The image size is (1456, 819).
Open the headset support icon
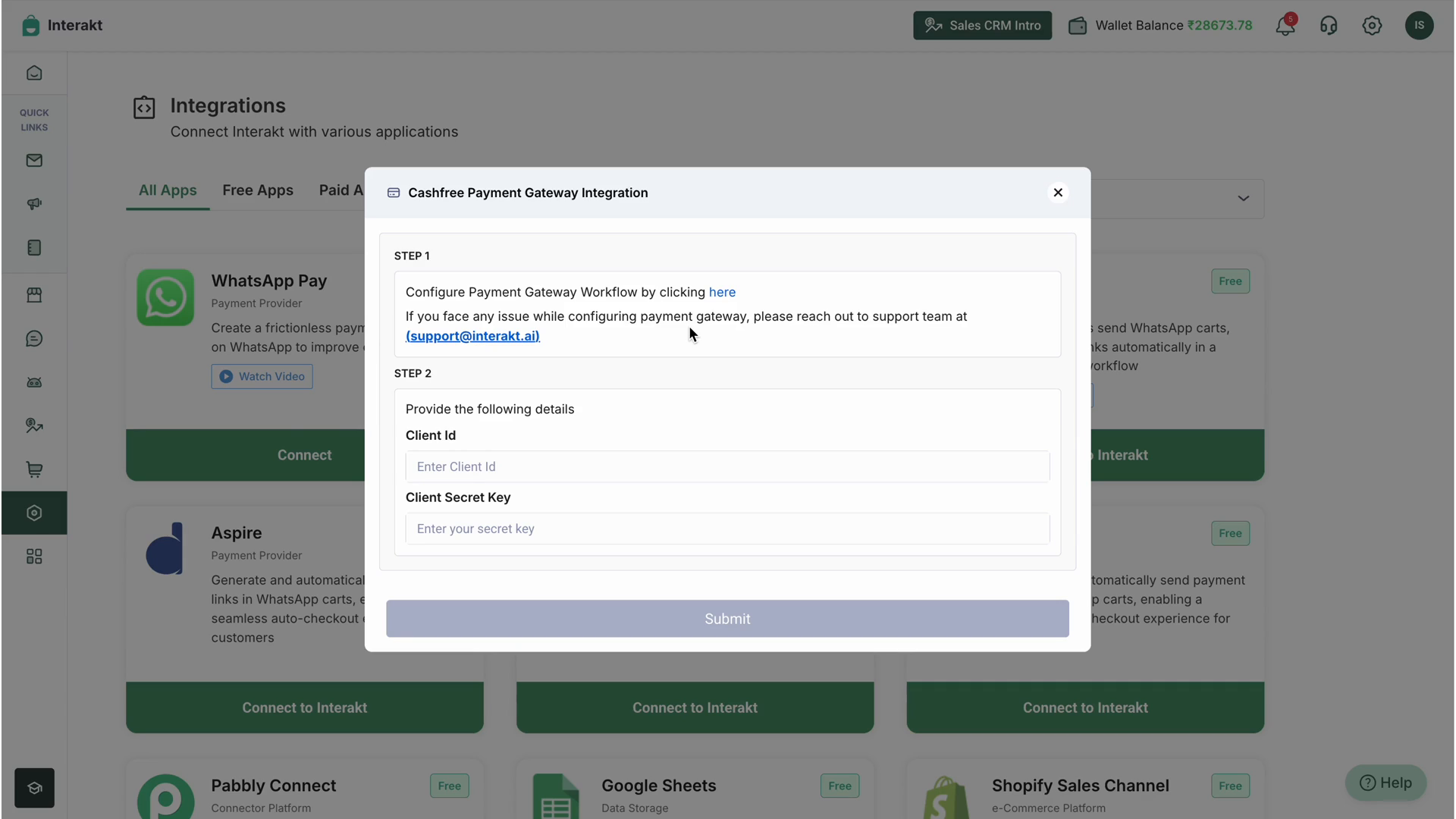click(x=1329, y=25)
